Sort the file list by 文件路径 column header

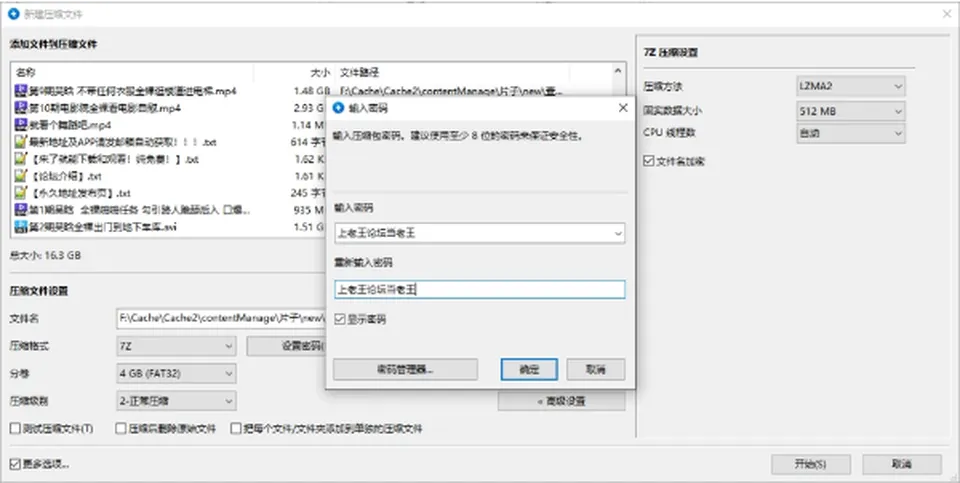452,72
